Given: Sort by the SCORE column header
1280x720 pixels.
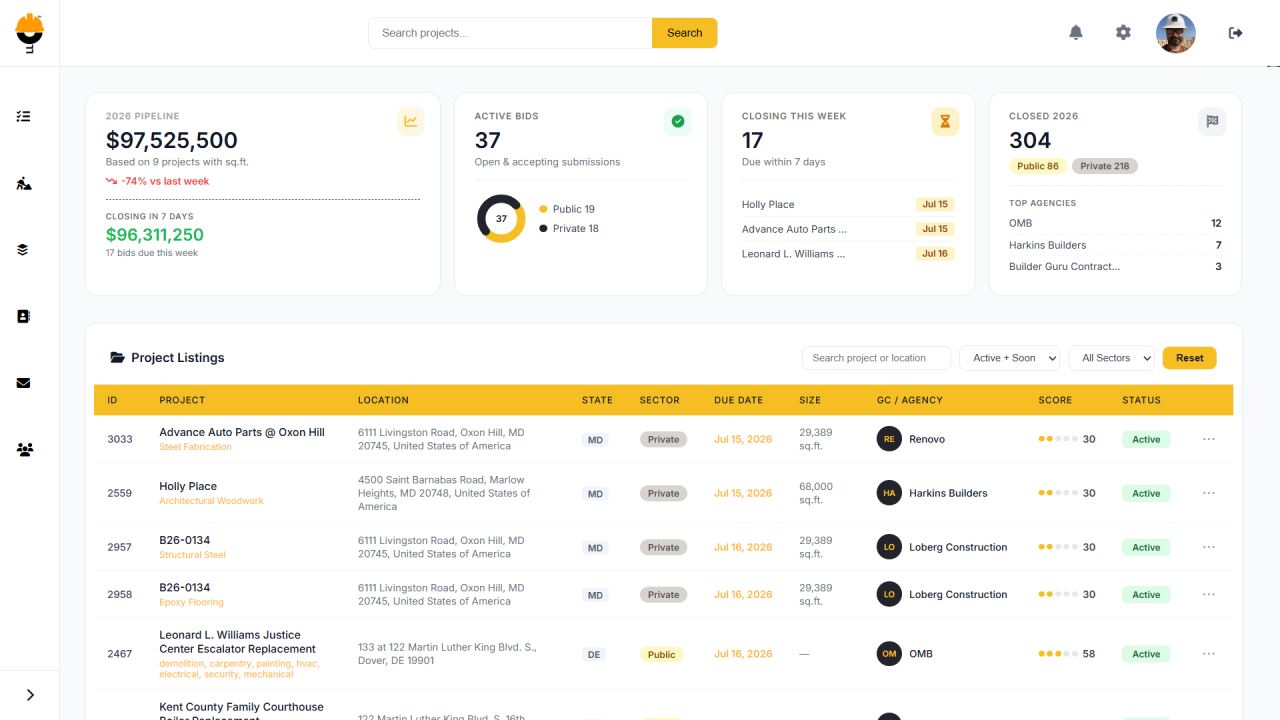Looking at the screenshot, I should pyautogui.click(x=1055, y=400).
